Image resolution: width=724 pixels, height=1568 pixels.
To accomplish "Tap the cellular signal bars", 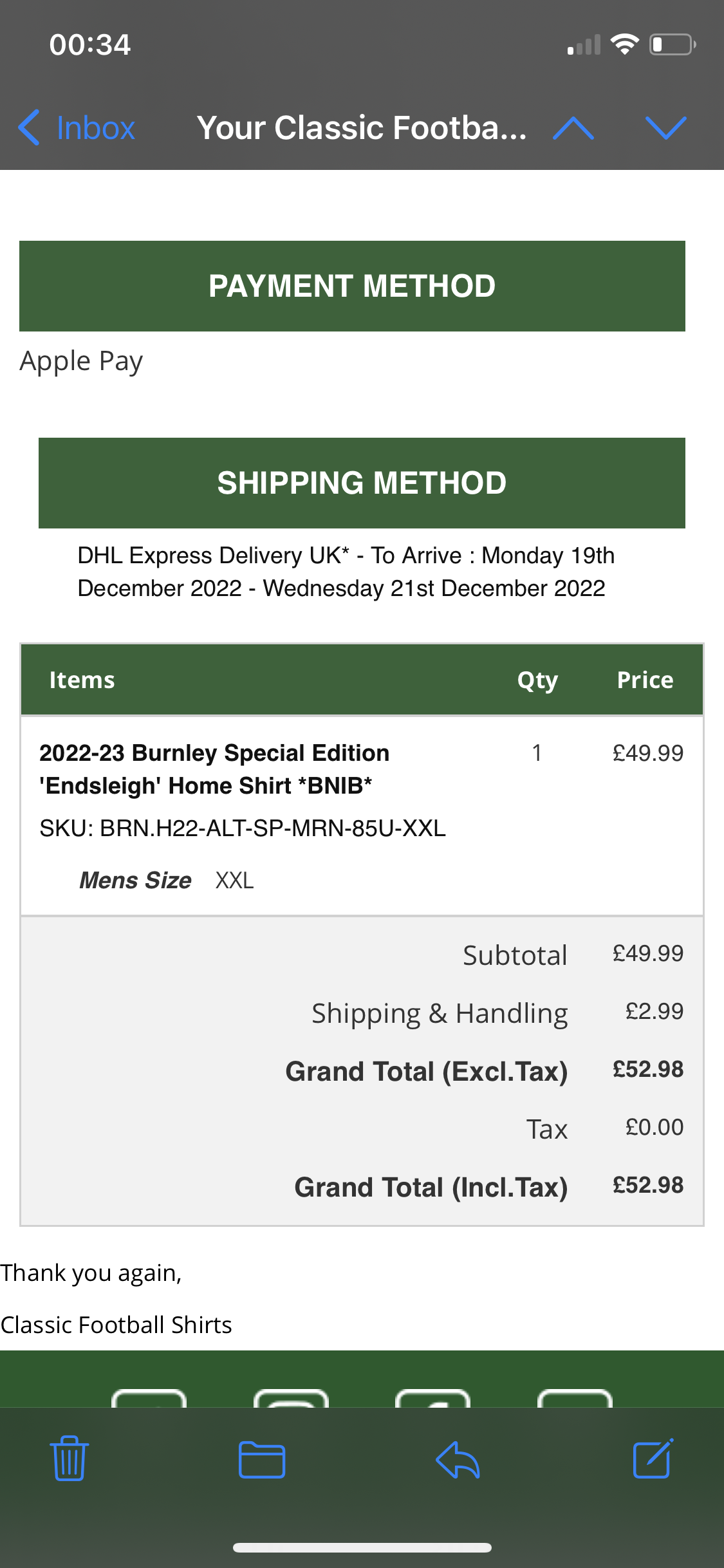I will point(584,45).
